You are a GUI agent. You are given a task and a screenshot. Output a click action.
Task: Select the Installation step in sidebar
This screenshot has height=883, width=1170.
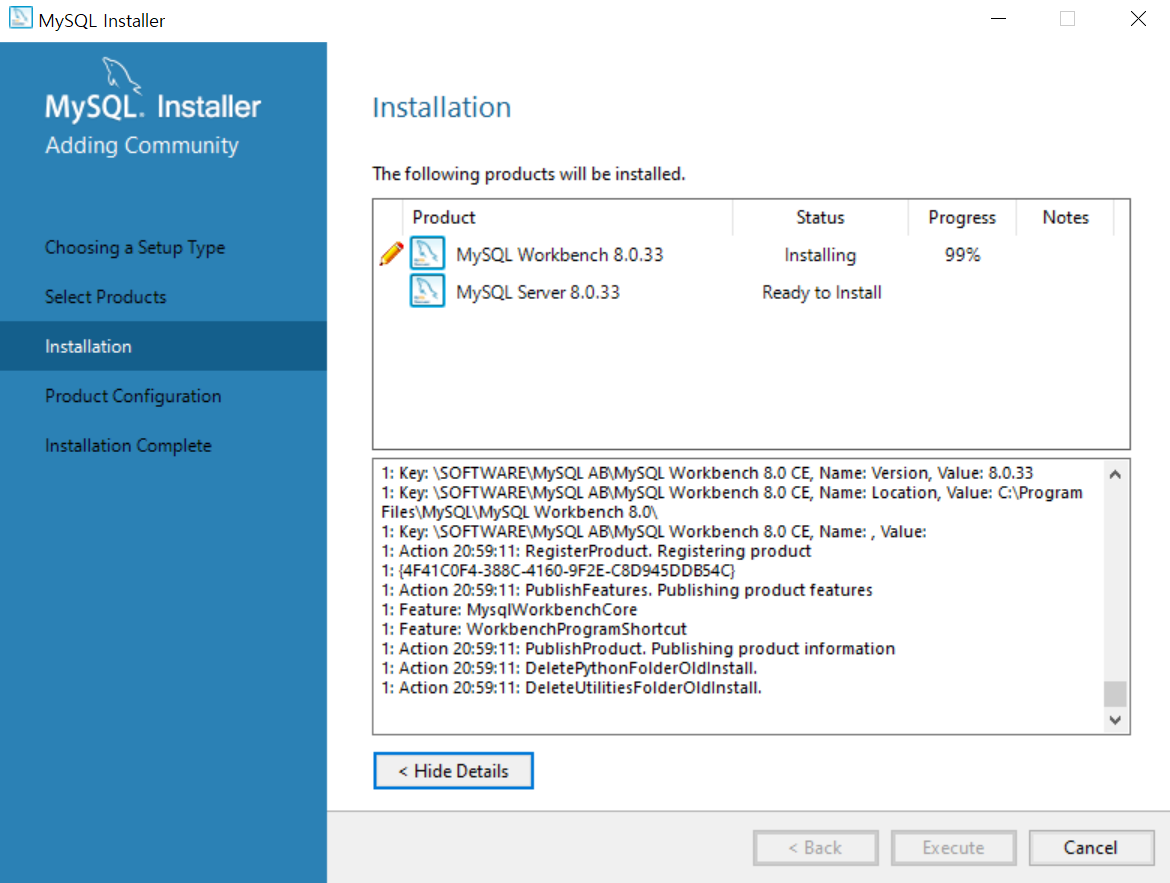pyautogui.click(x=163, y=346)
